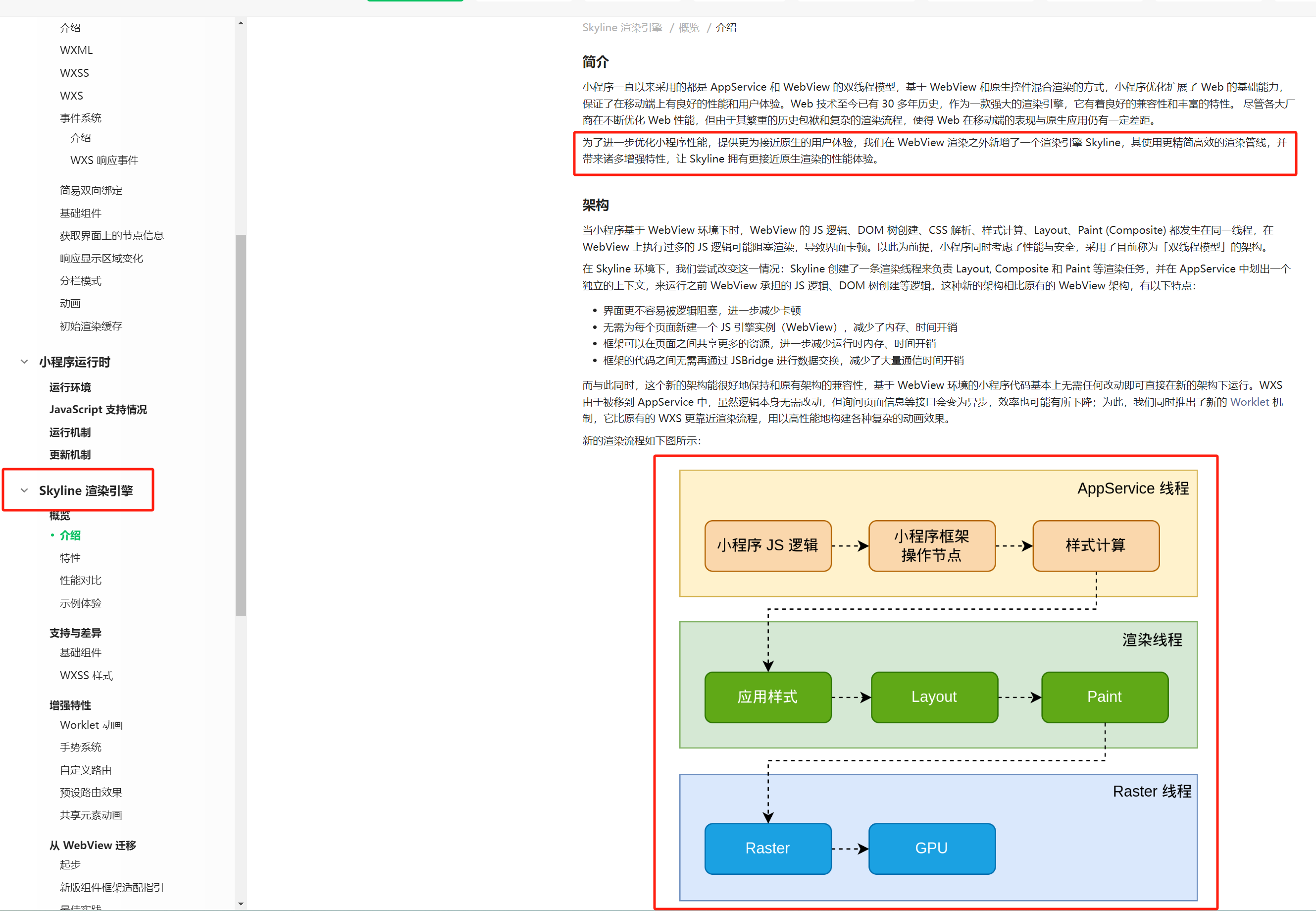This screenshot has width=1316, height=911.
Task: Open 预设路由效果 page
Action: coord(91,792)
